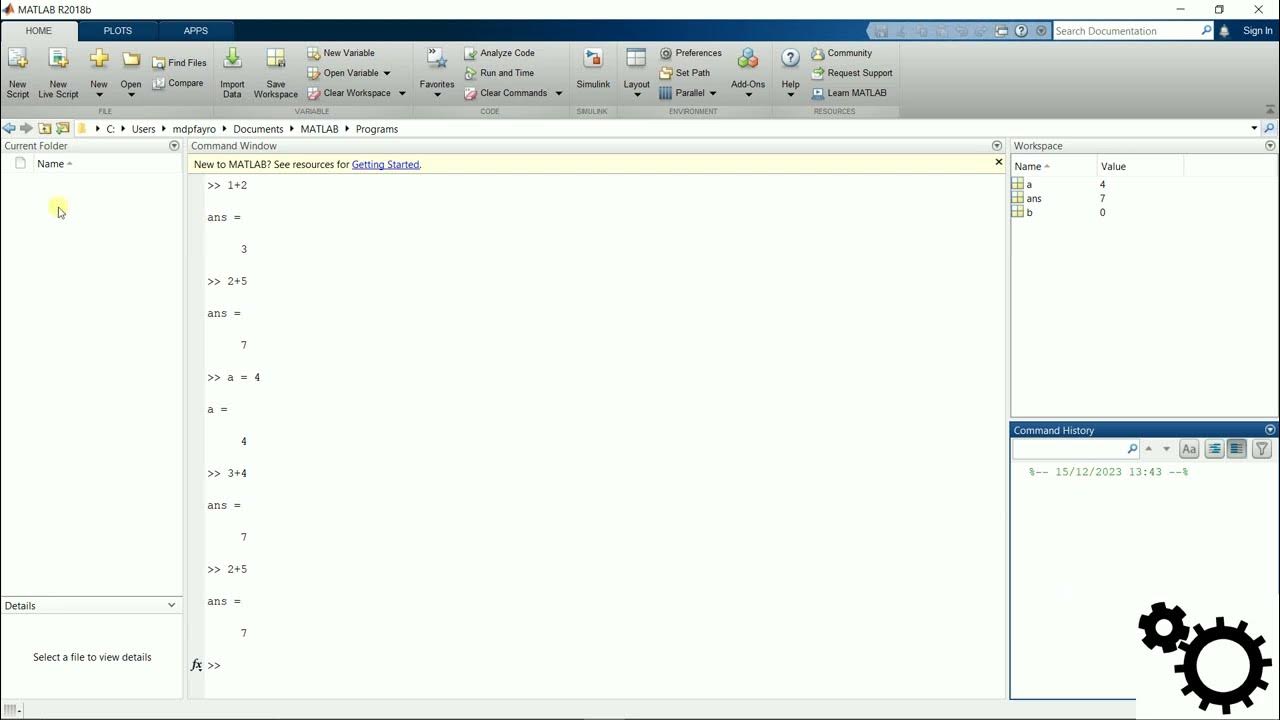This screenshot has height=720, width=1280.
Task: Open the Command Window actions menu
Action: 996,146
